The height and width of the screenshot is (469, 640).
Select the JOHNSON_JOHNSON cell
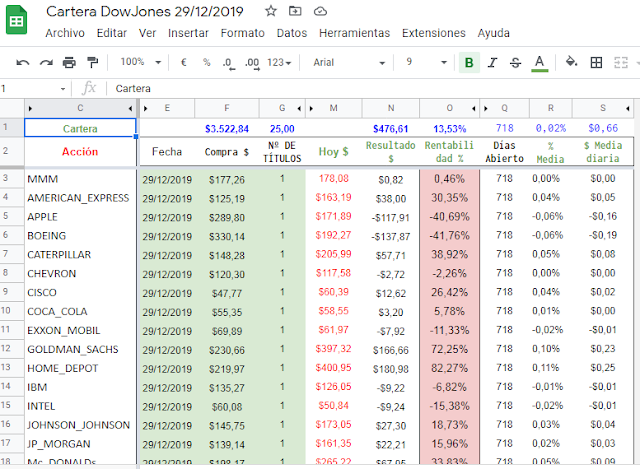pyautogui.click(x=80, y=425)
